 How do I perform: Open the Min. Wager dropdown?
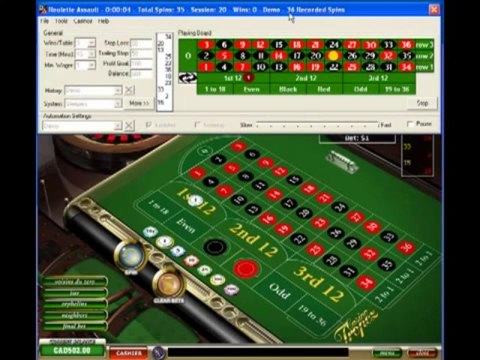pos(92,65)
